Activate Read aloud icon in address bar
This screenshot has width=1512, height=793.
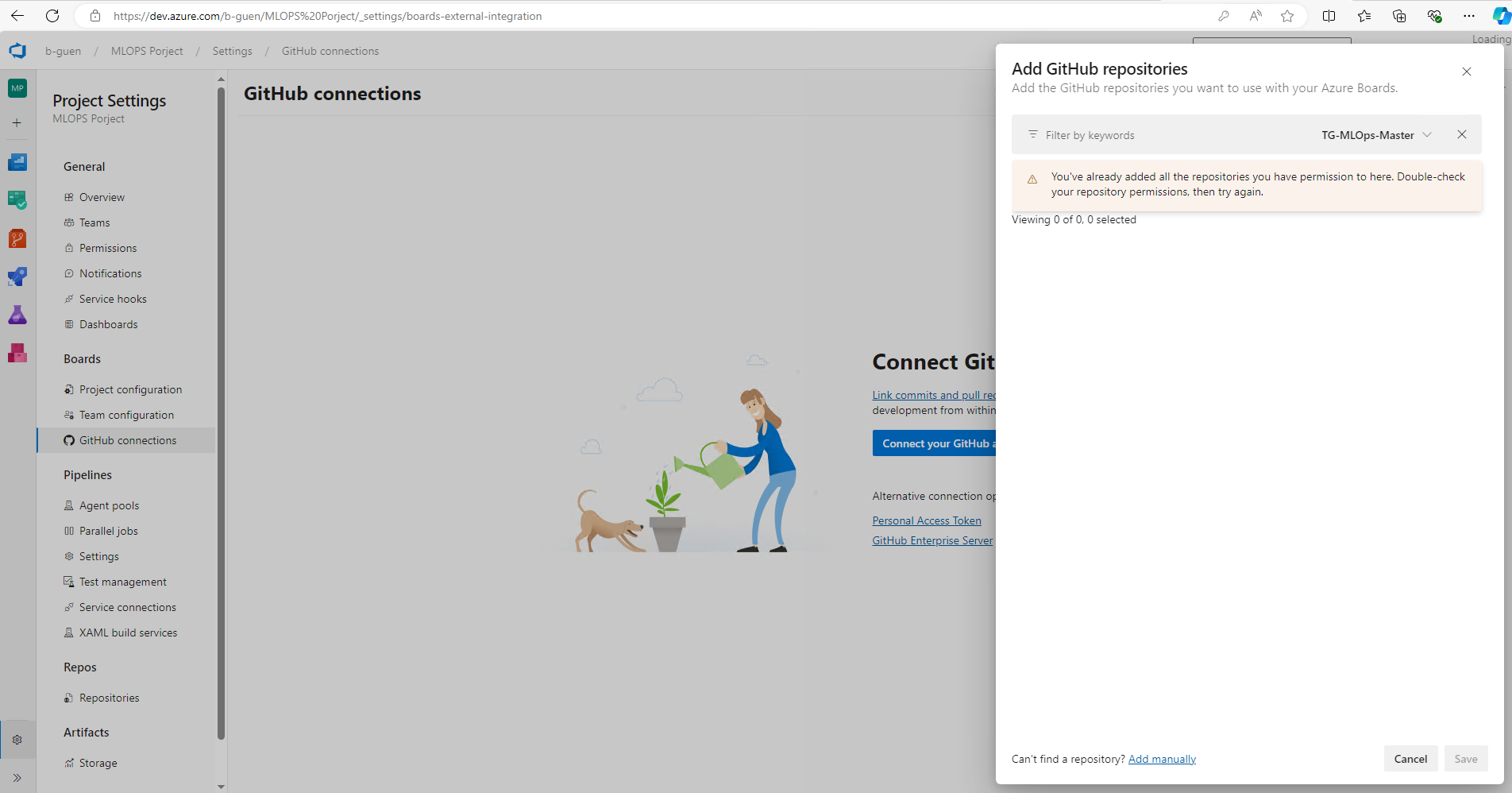coord(1255,16)
